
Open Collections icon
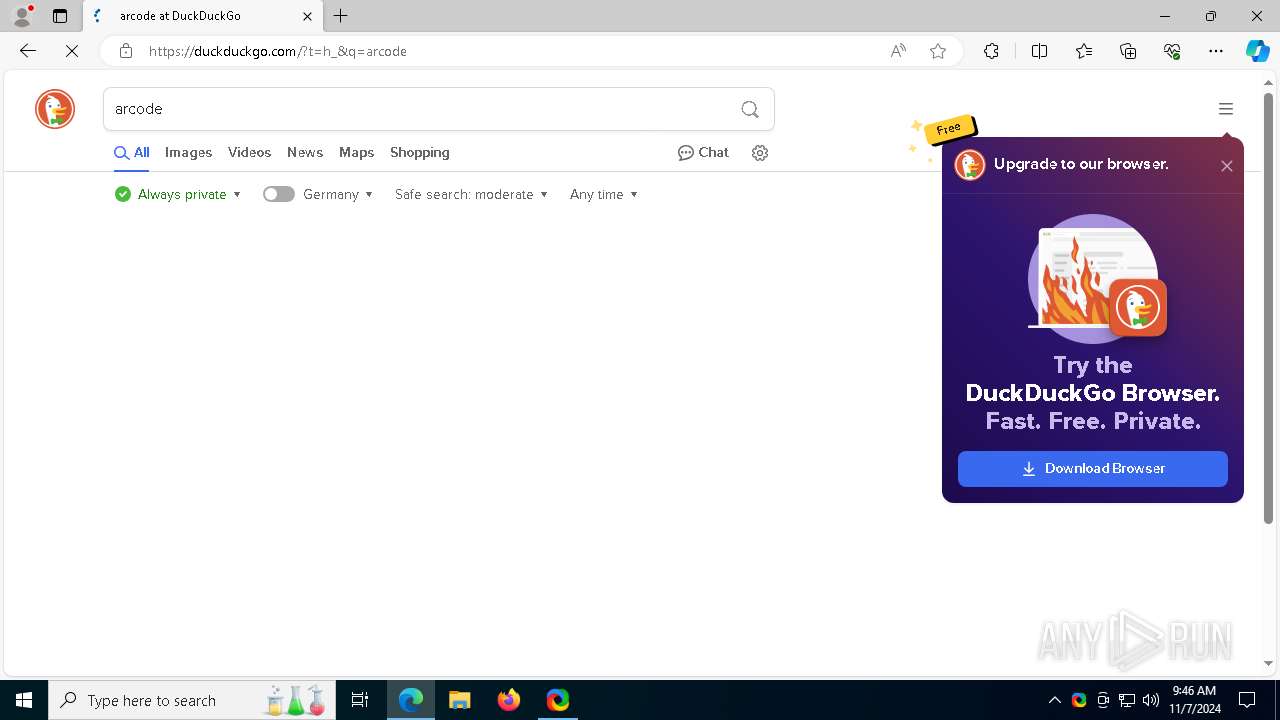click(x=1128, y=51)
